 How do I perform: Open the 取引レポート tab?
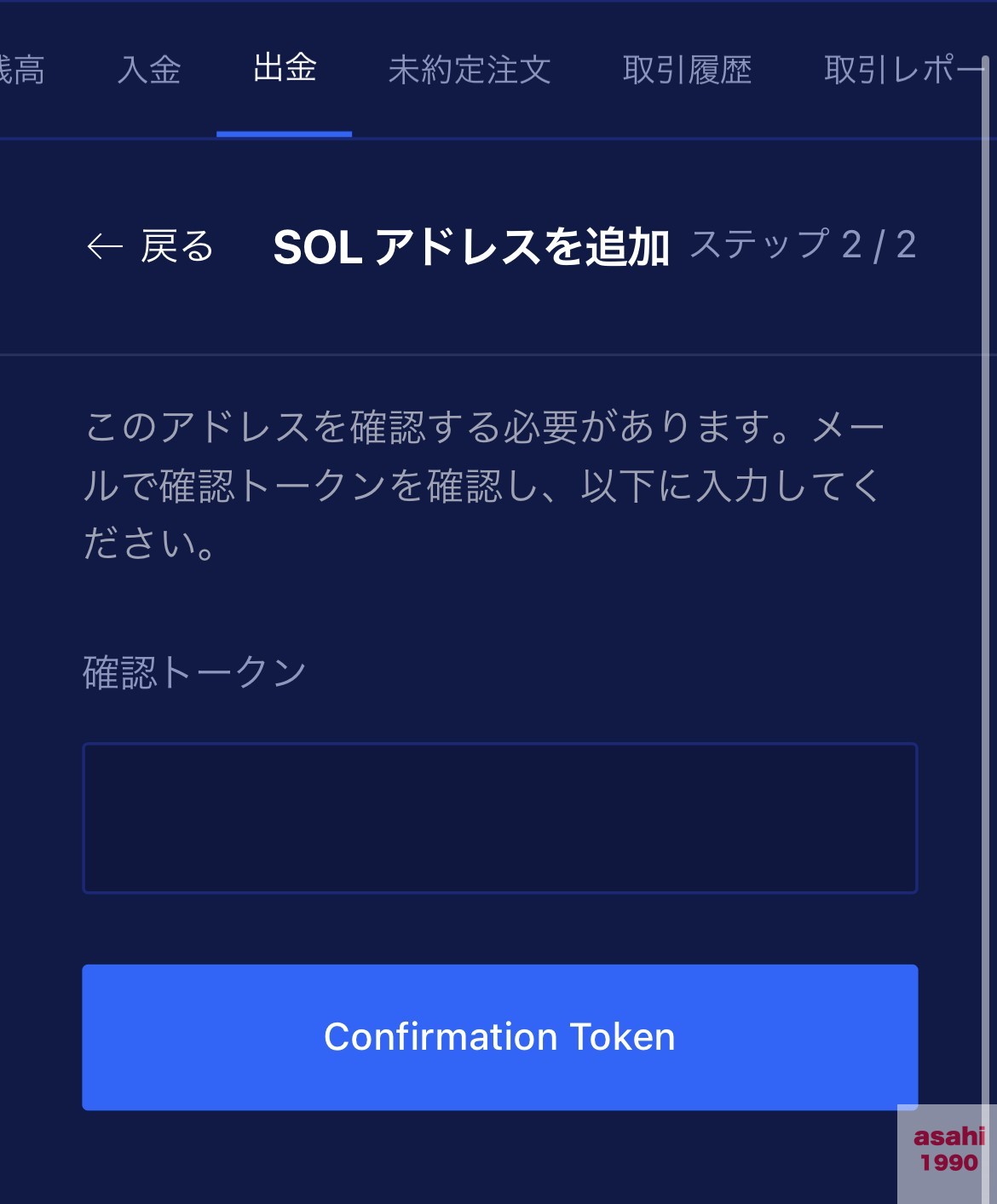coord(903,70)
